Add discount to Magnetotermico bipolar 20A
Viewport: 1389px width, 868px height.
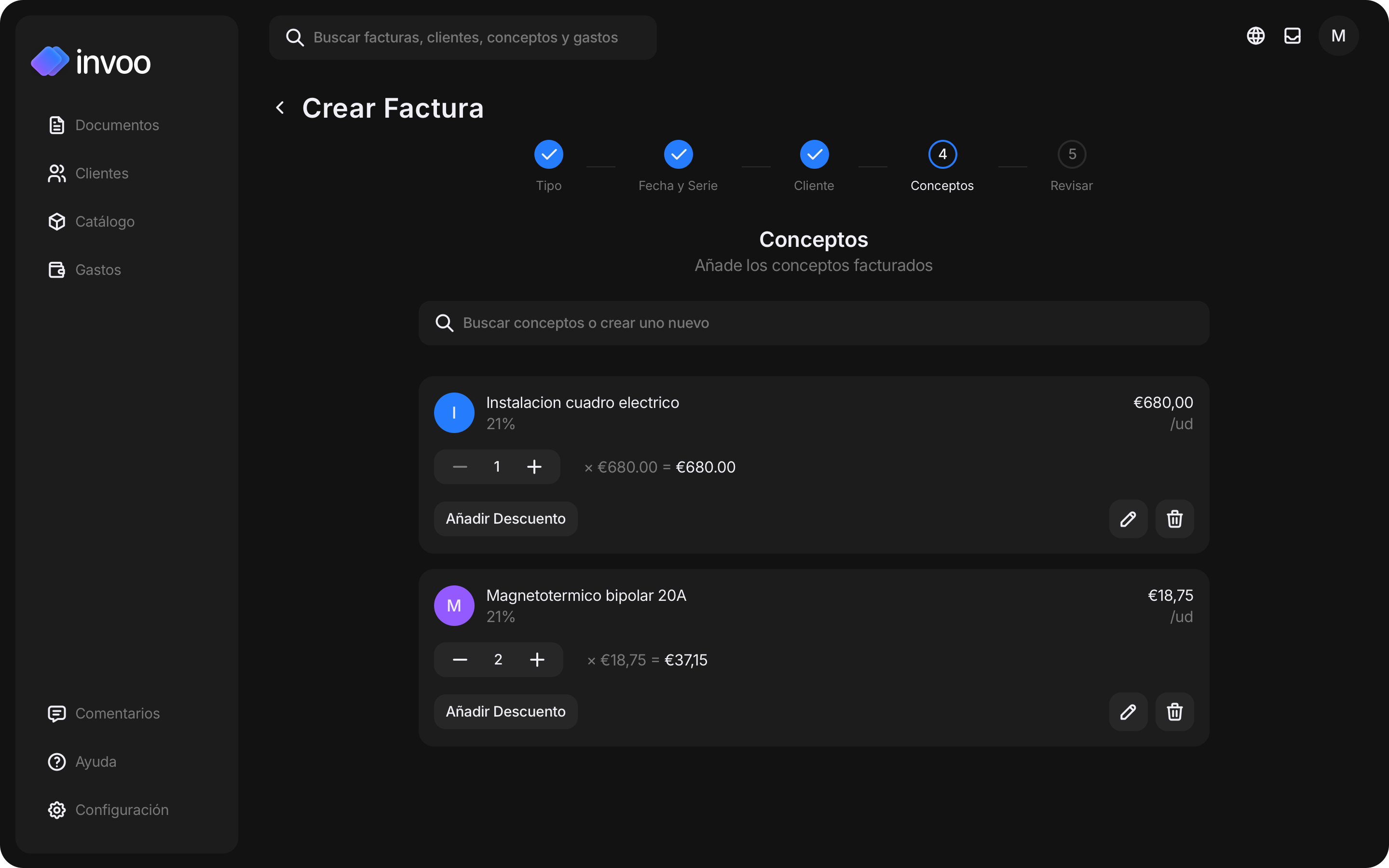505,712
